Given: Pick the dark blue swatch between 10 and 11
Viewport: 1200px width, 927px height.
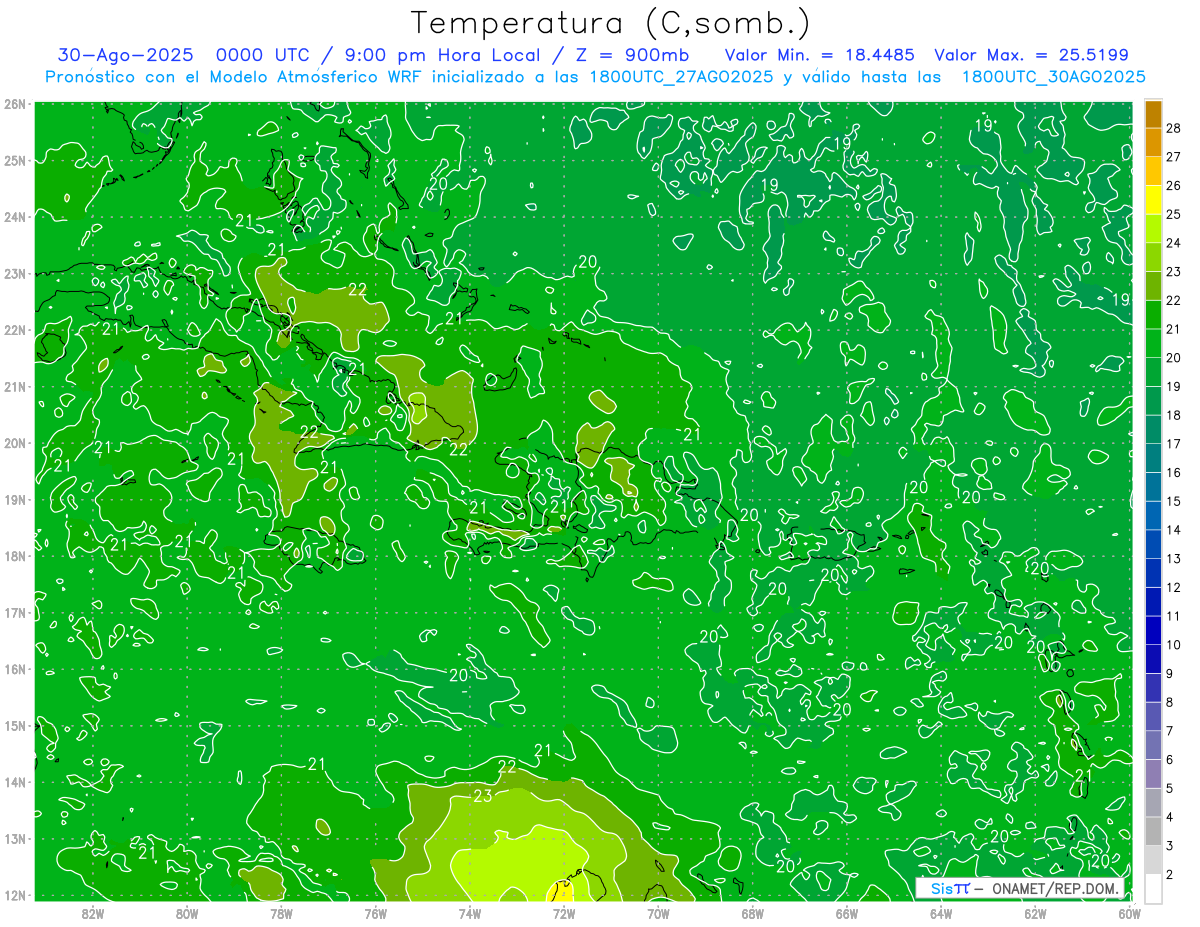Looking at the screenshot, I should pos(1153,631).
